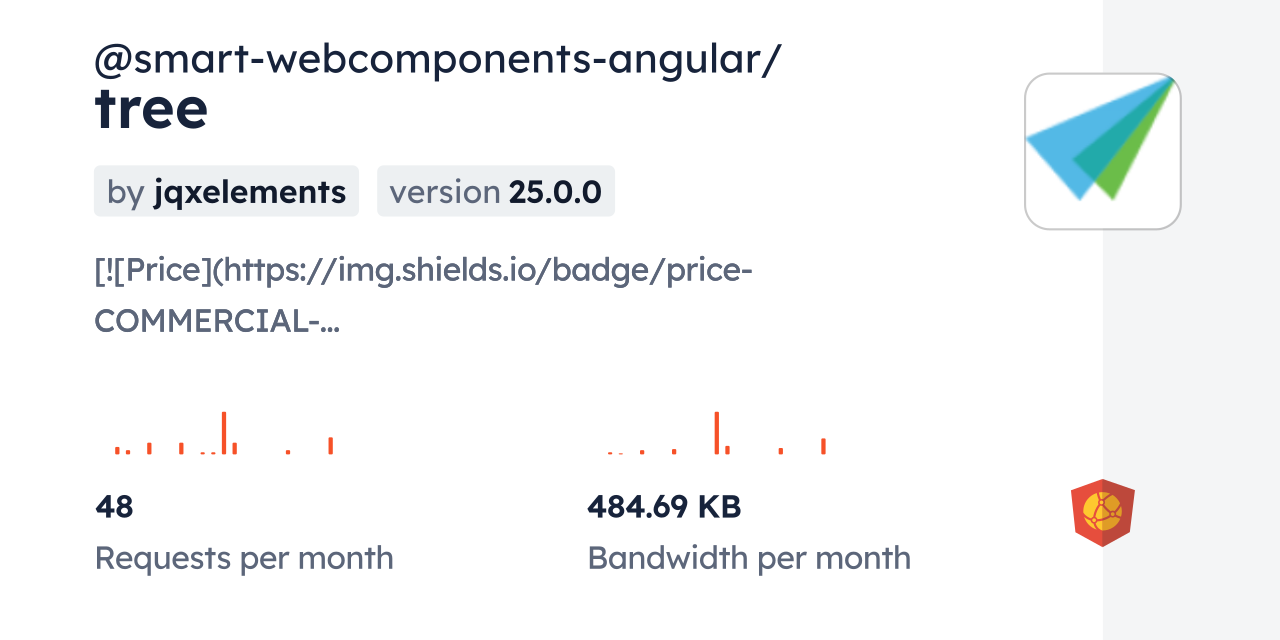This screenshot has height=640, width=1280.
Task: Click the bold "tree" package title
Action: 151,108
